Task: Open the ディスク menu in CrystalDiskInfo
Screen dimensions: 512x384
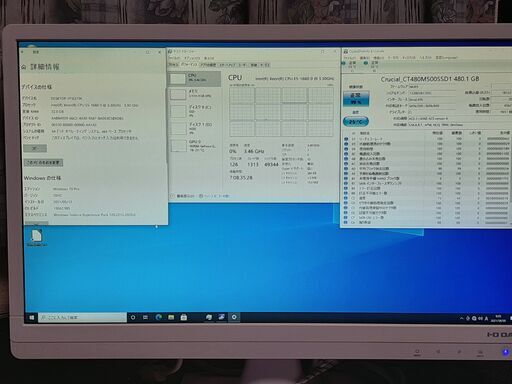Action: (409, 58)
